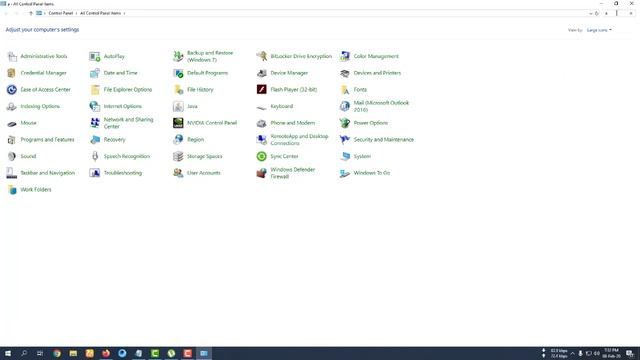Open Mail (Microsoft Outlook 2016)
Image resolution: width=640 pixels, height=360 pixels.
point(374,107)
